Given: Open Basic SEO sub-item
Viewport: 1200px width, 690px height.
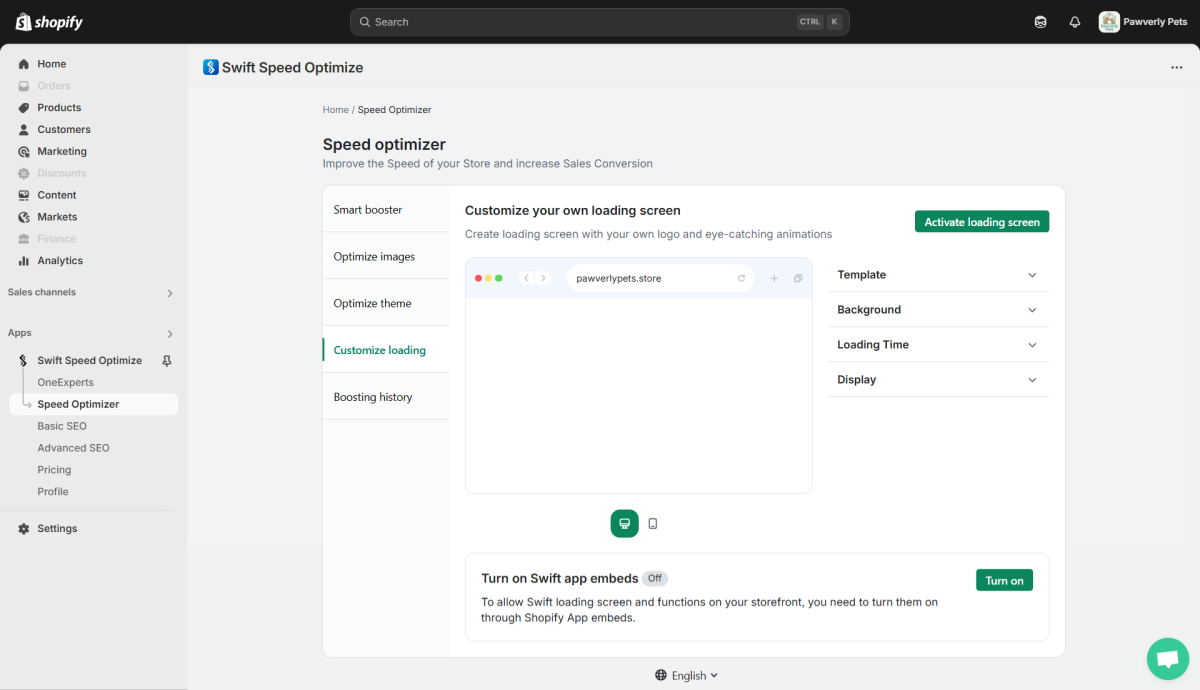Looking at the screenshot, I should click(62, 426).
